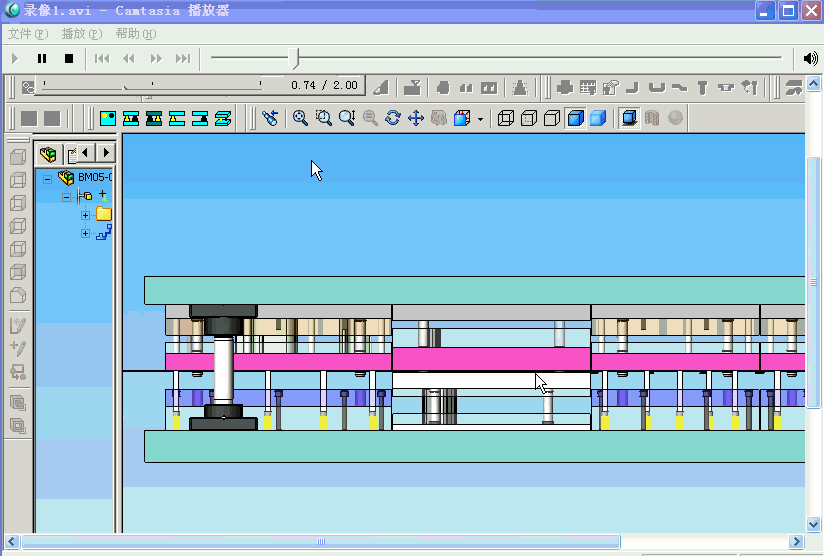Click the zoom in/out magnifier icon
The width and height of the screenshot is (824, 556).
(347, 118)
